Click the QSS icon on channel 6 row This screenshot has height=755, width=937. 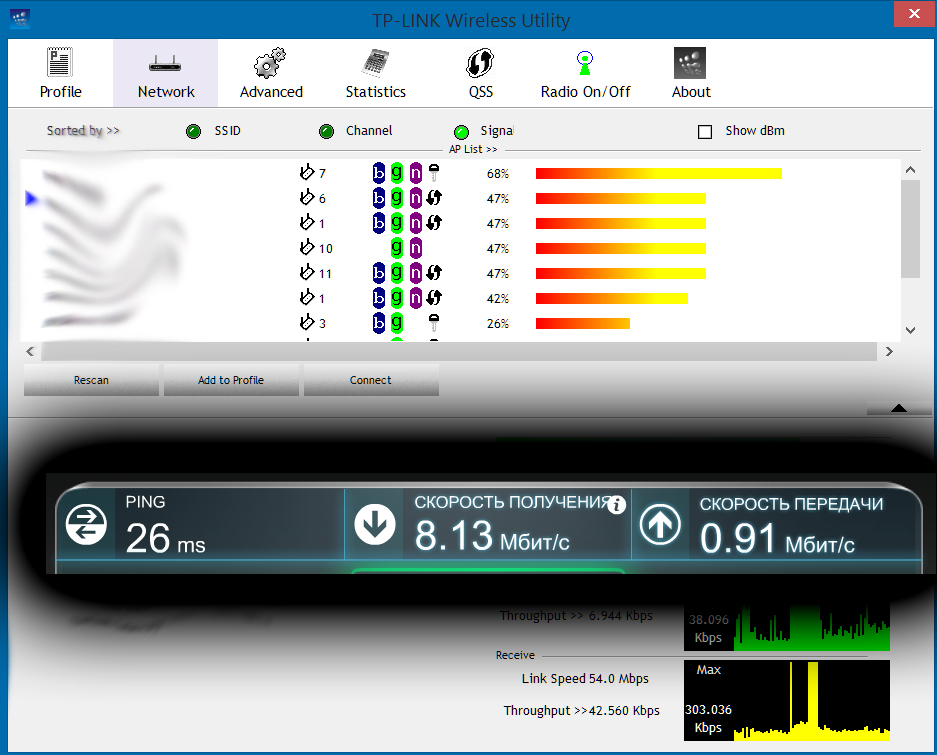[x=434, y=198]
